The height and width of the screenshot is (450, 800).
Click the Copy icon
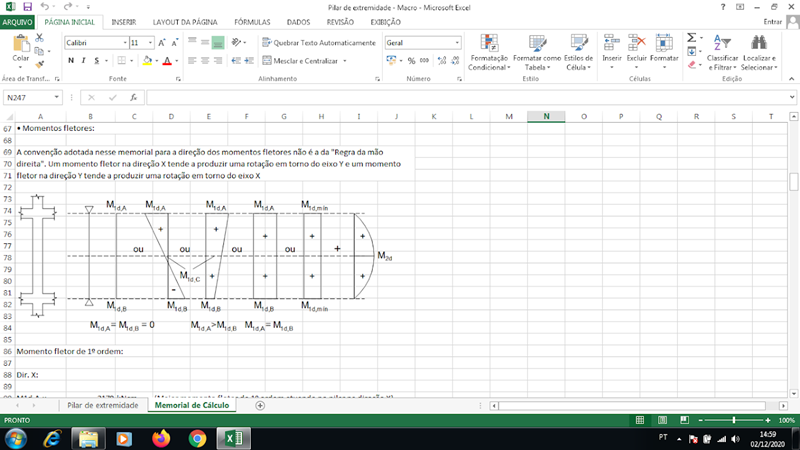coord(39,51)
